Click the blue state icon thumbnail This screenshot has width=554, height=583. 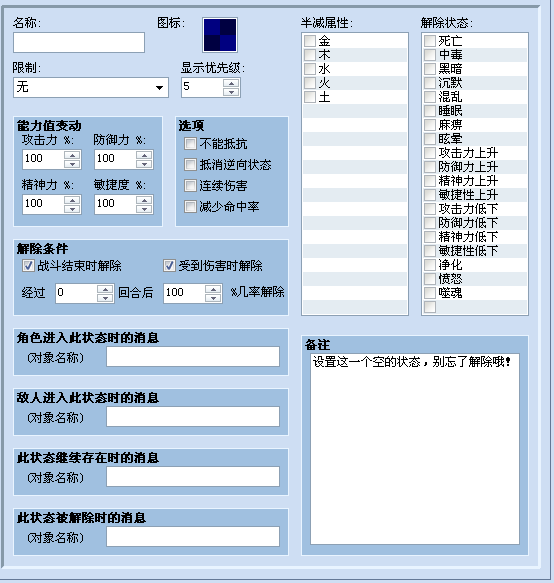(220, 35)
